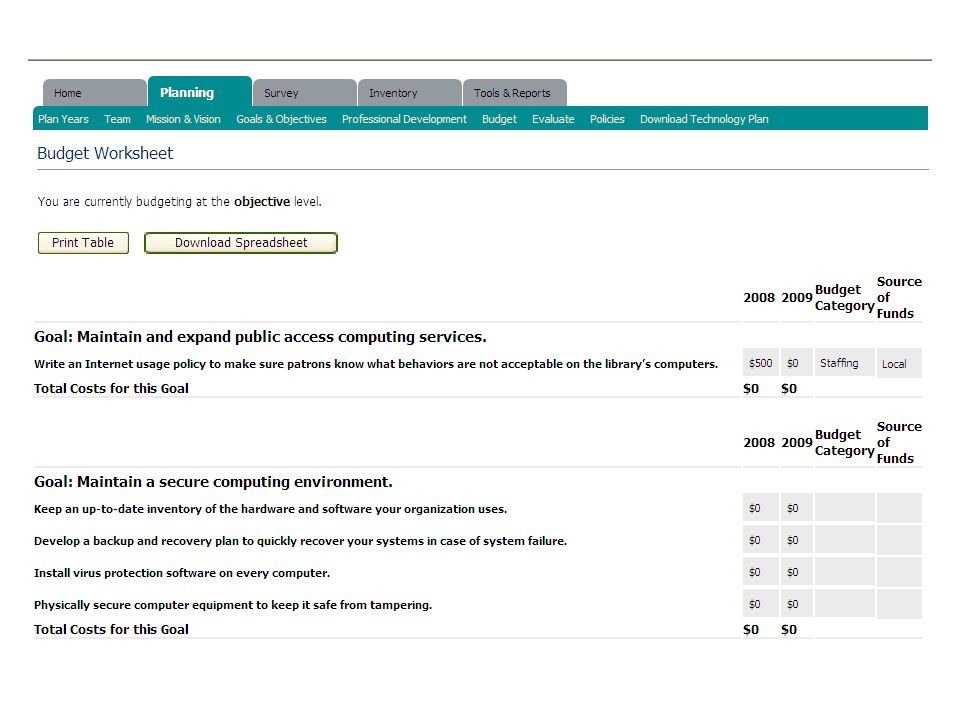Go to Goals & Objectives
960x720 pixels.
click(x=282, y=119)
